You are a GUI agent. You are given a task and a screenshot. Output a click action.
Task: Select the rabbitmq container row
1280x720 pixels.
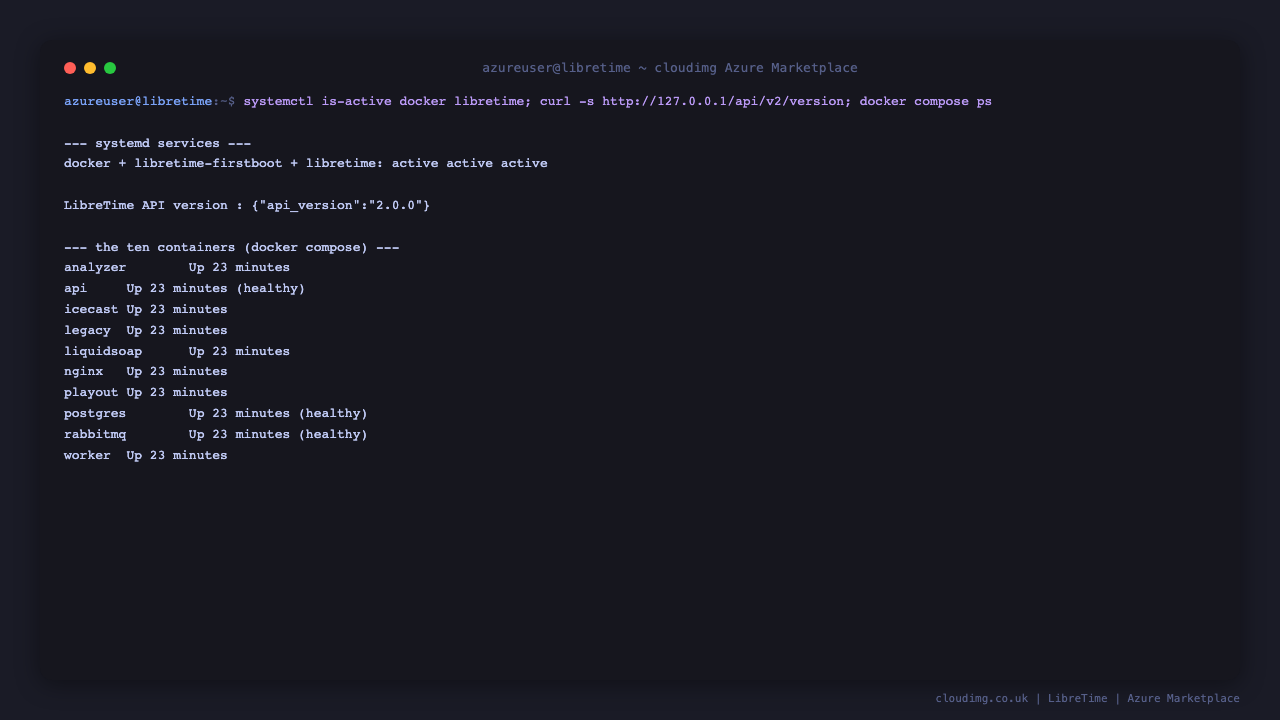coord(216,434)
